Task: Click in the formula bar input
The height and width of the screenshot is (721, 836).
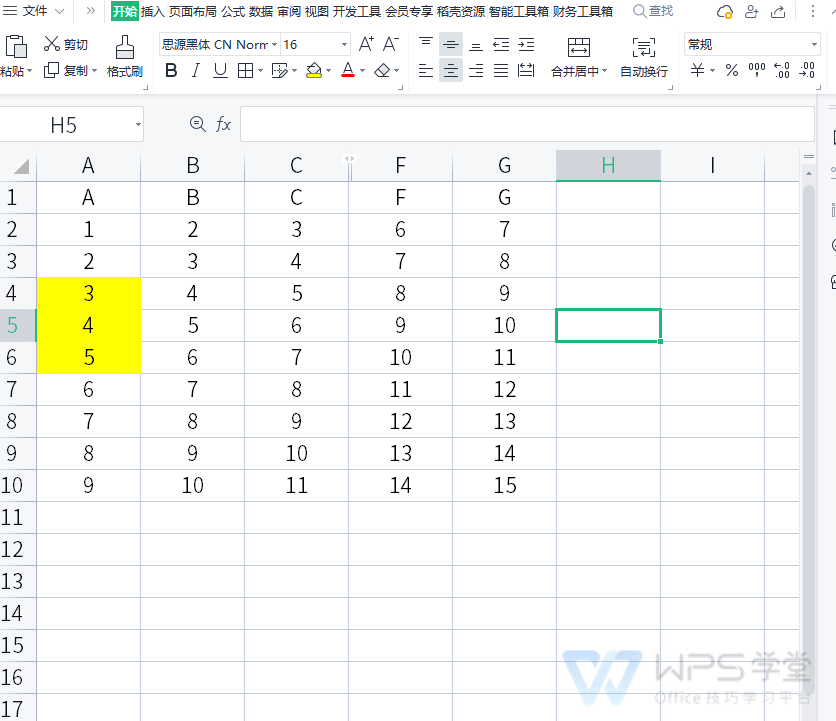Action: click(527, 124)
